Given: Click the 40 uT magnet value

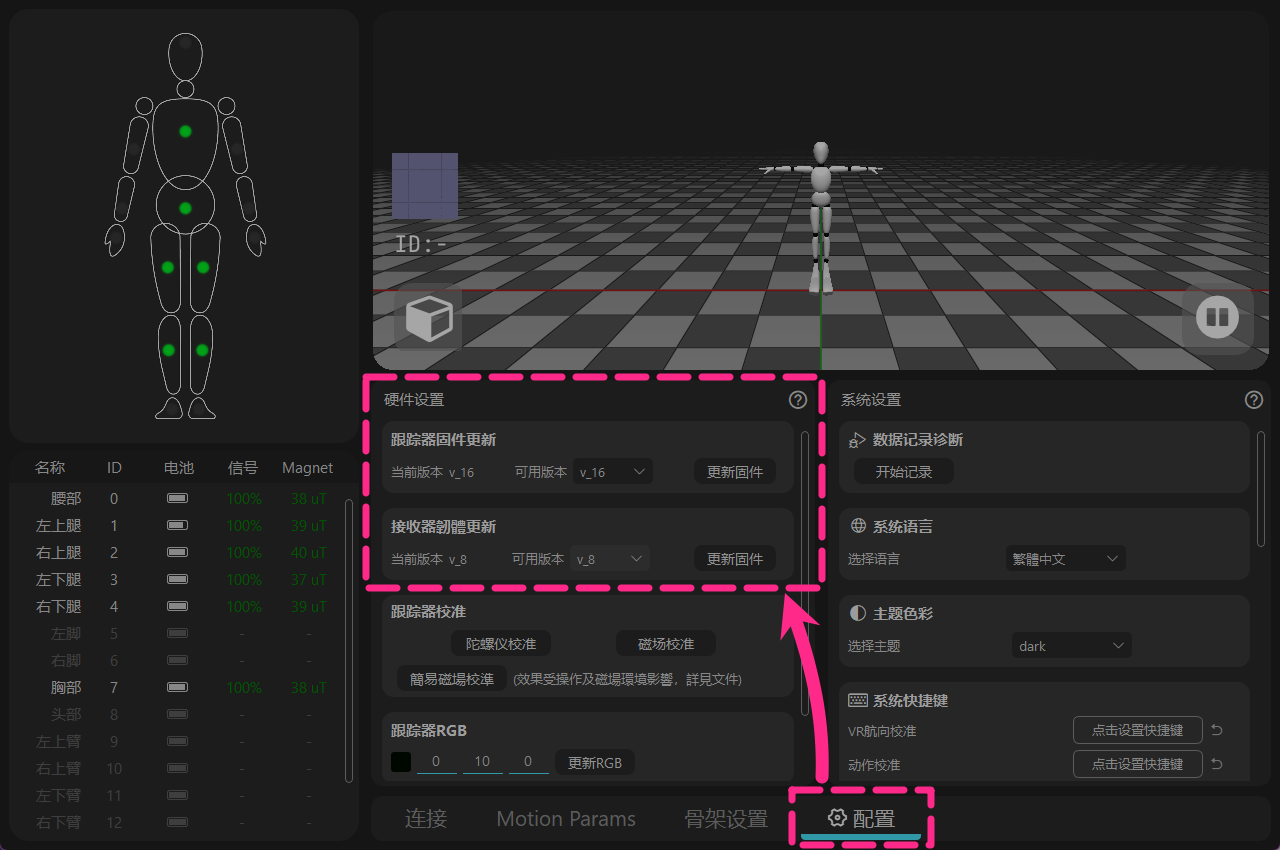Looking at the screenshot, I should 309,552.
